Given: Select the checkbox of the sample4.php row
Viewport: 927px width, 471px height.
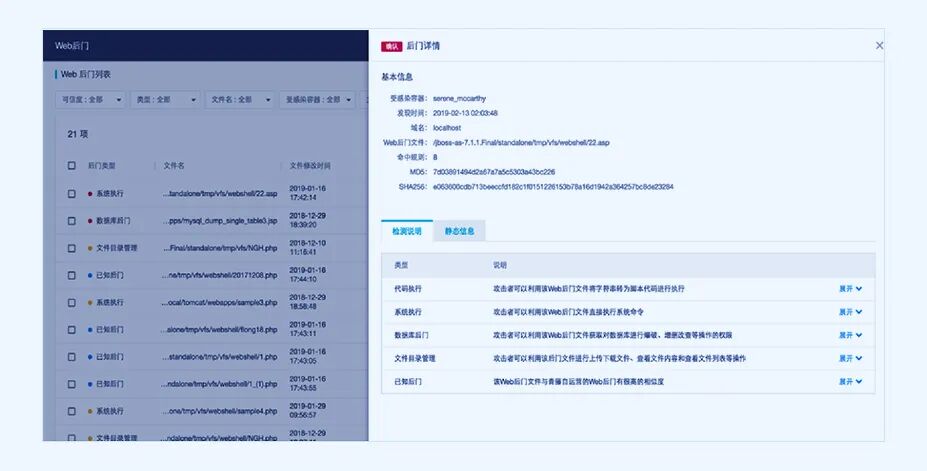Looking at the screenshot, I should point(72,411).
